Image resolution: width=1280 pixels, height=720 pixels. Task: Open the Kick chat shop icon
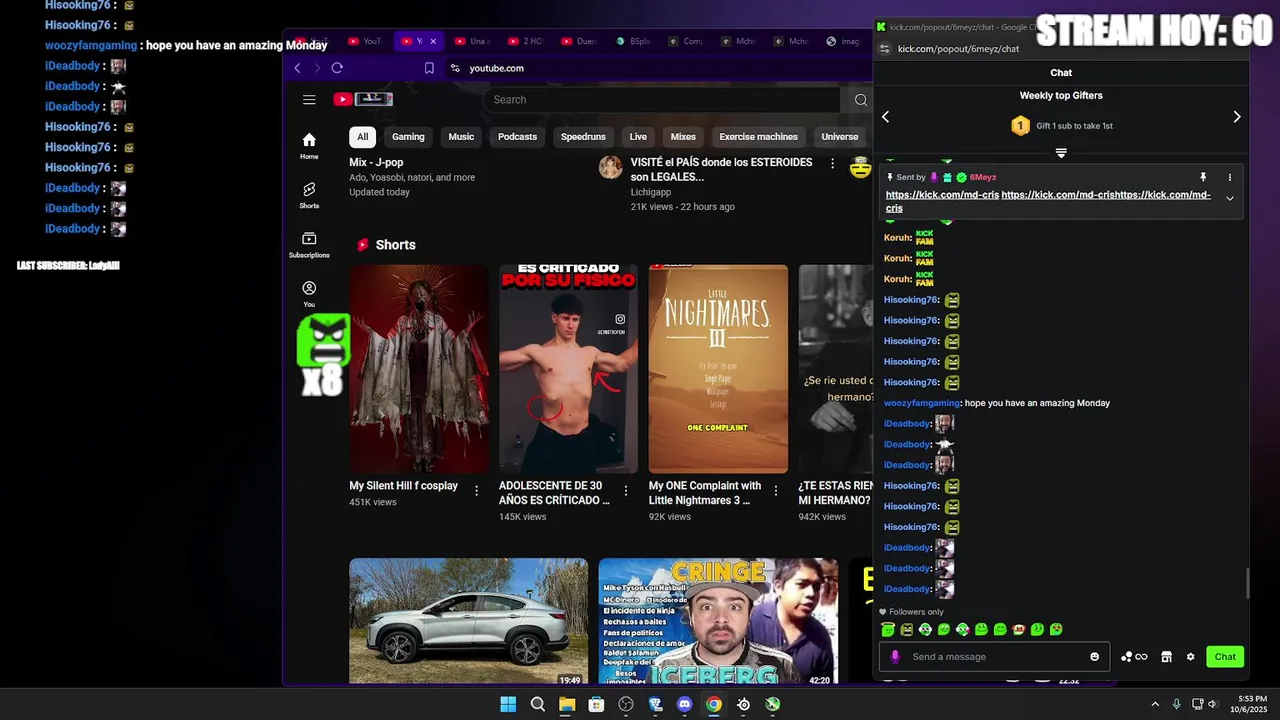tap(1166, 657)
